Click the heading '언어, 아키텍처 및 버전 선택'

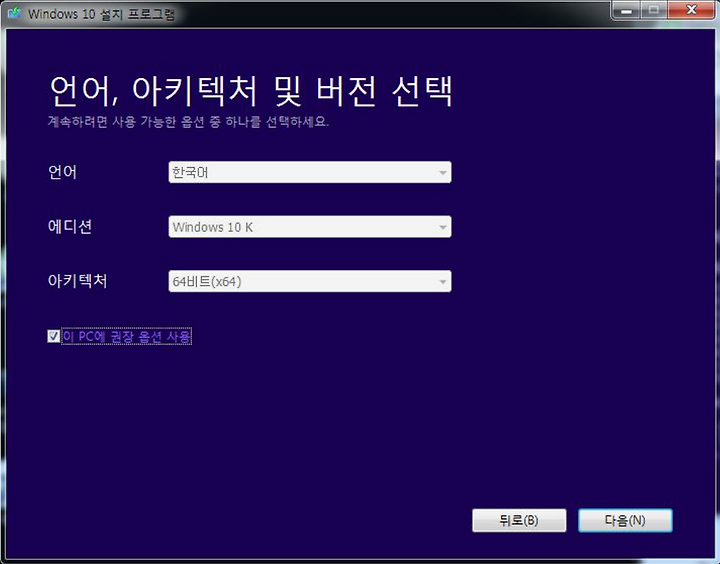tap(251, 91)
